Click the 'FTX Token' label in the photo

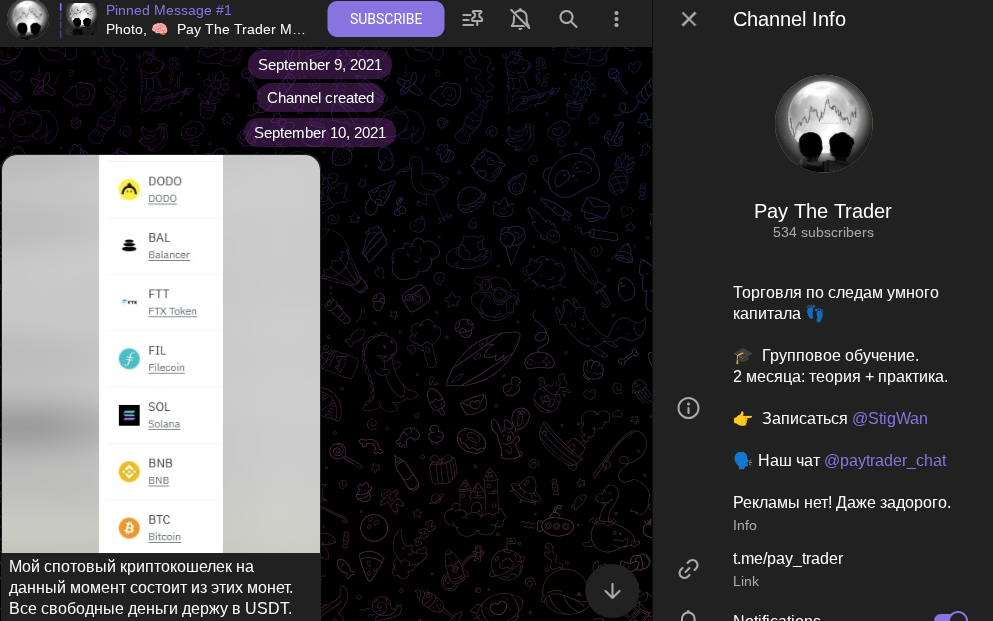tap(172, 311)
